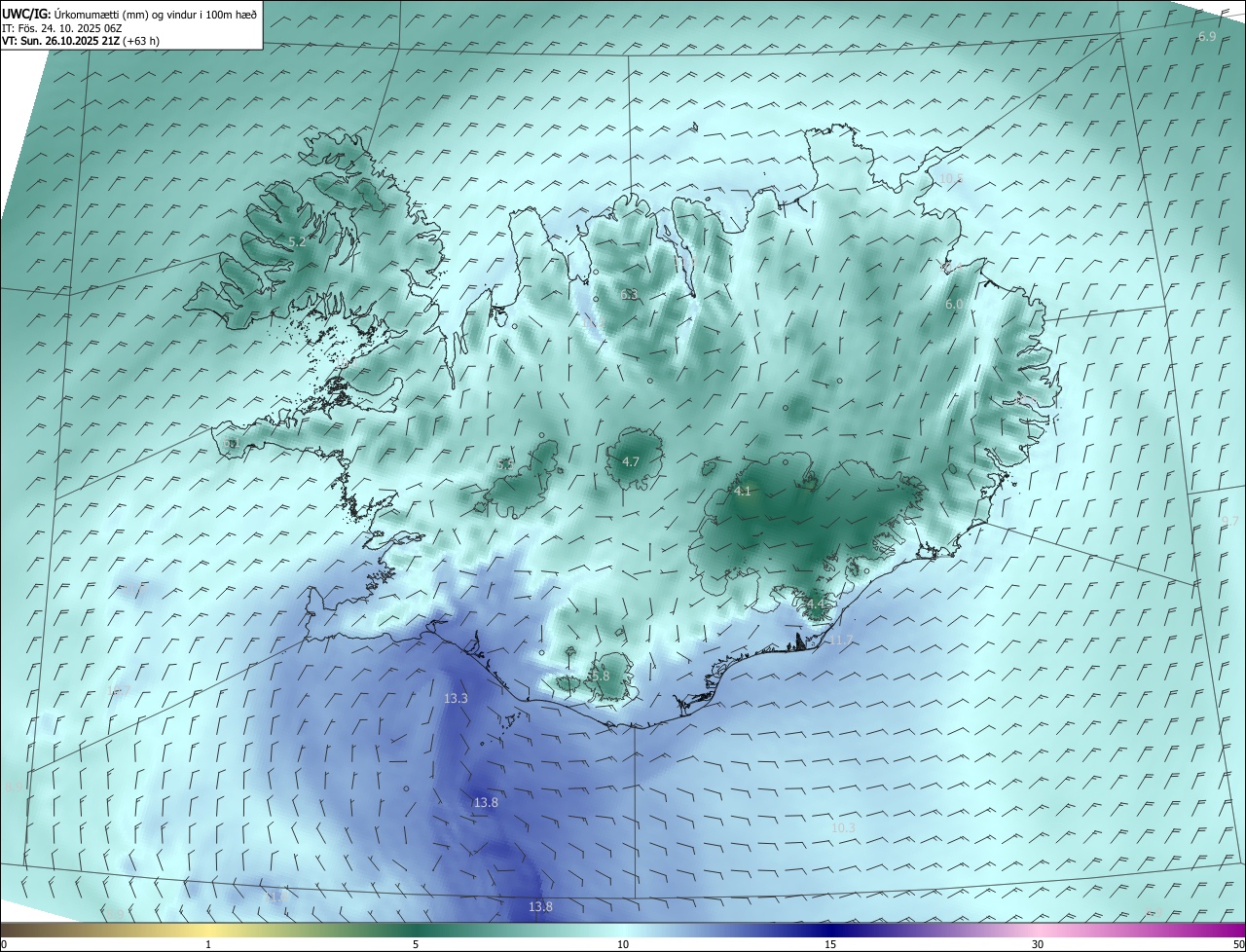Click the colorbar tick label 1
Image resolution: width=1246 pixels, height=952 pixels.
tap(208, 944)
